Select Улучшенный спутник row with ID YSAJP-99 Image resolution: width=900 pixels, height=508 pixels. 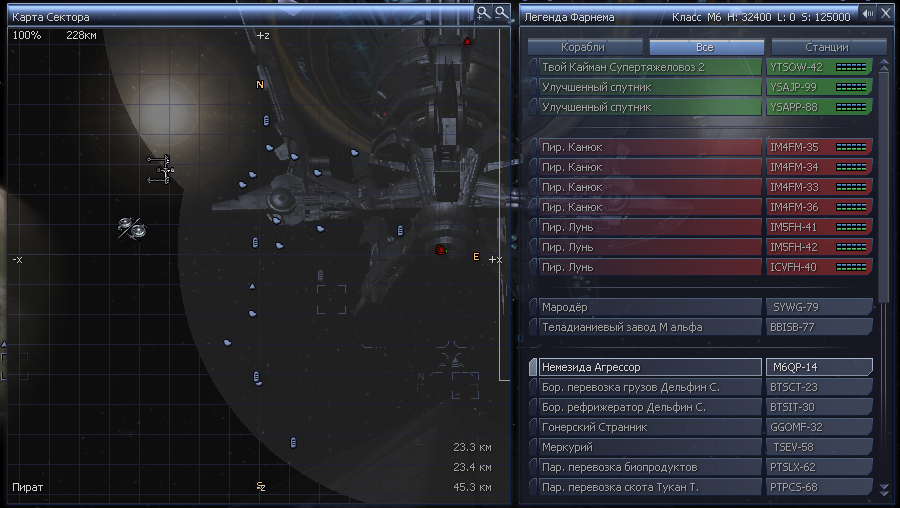650,87
